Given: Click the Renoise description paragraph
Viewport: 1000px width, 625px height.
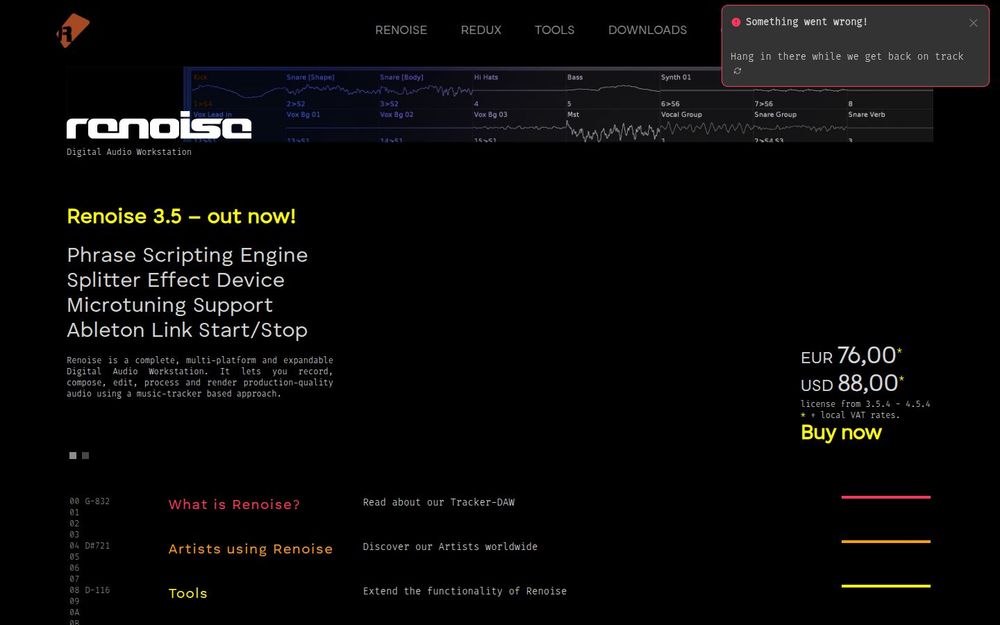Looking at the screenshot, I should coord(200,377).
